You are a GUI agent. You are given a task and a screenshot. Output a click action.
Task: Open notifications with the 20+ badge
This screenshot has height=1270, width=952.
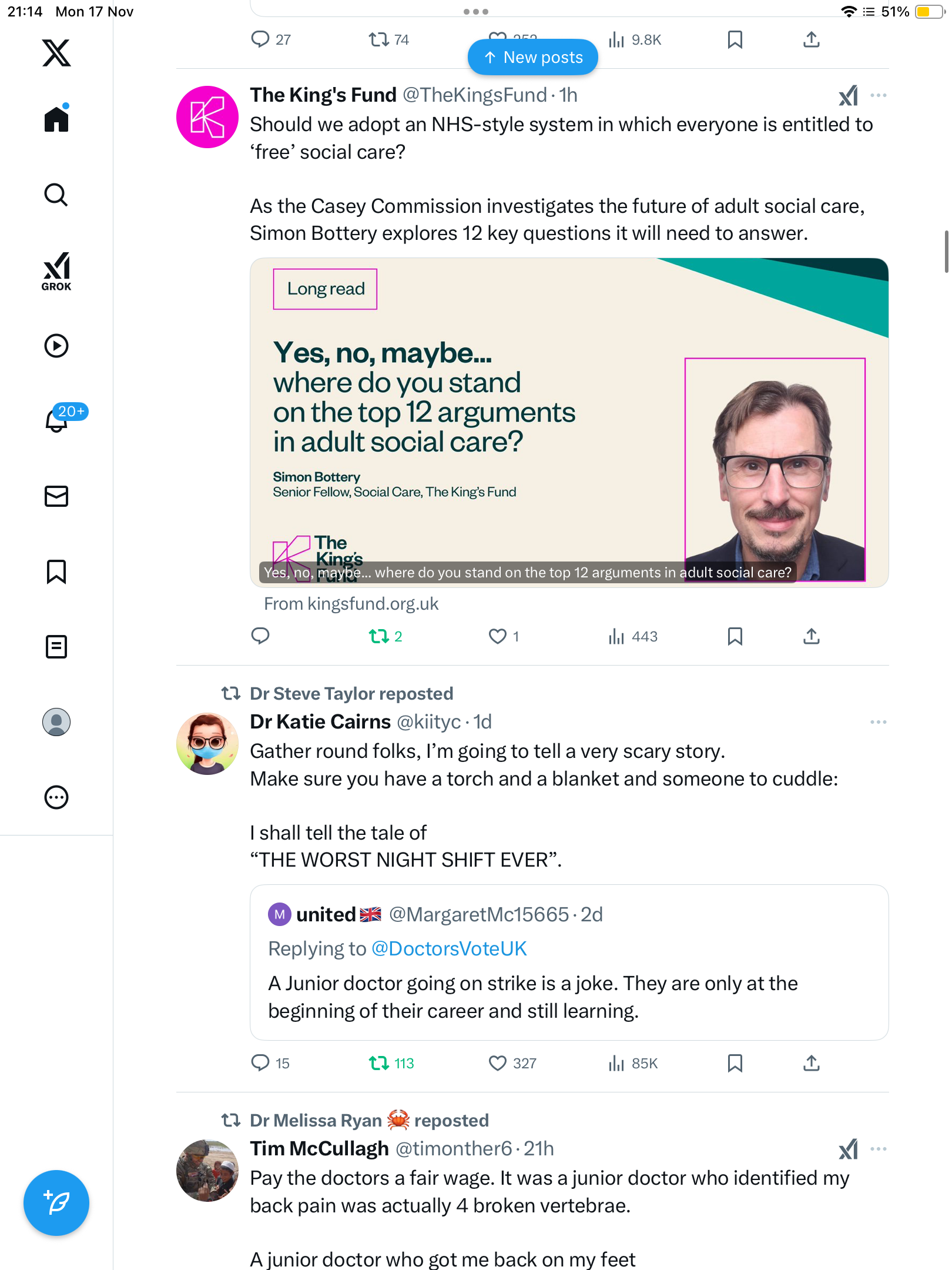[58, 420]
